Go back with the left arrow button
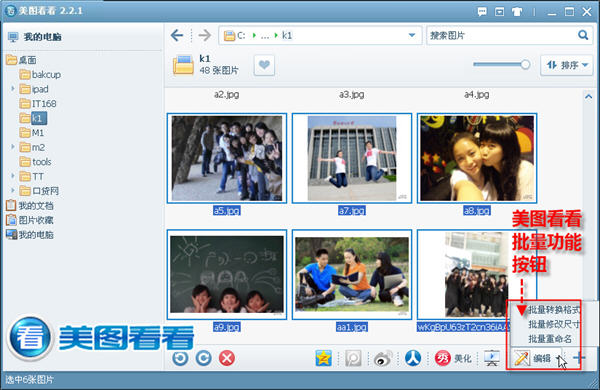600x390 pixels. pyautogui.click(x=177, y=35)
